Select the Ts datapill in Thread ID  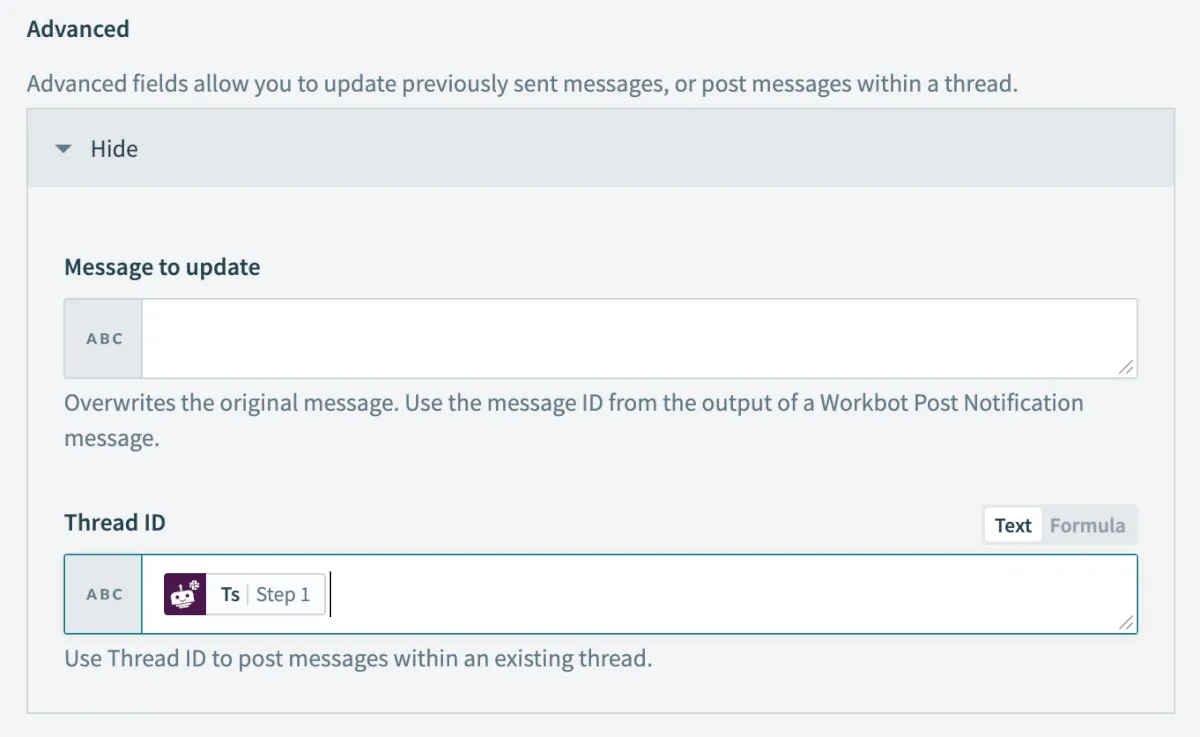coord(231,594)
